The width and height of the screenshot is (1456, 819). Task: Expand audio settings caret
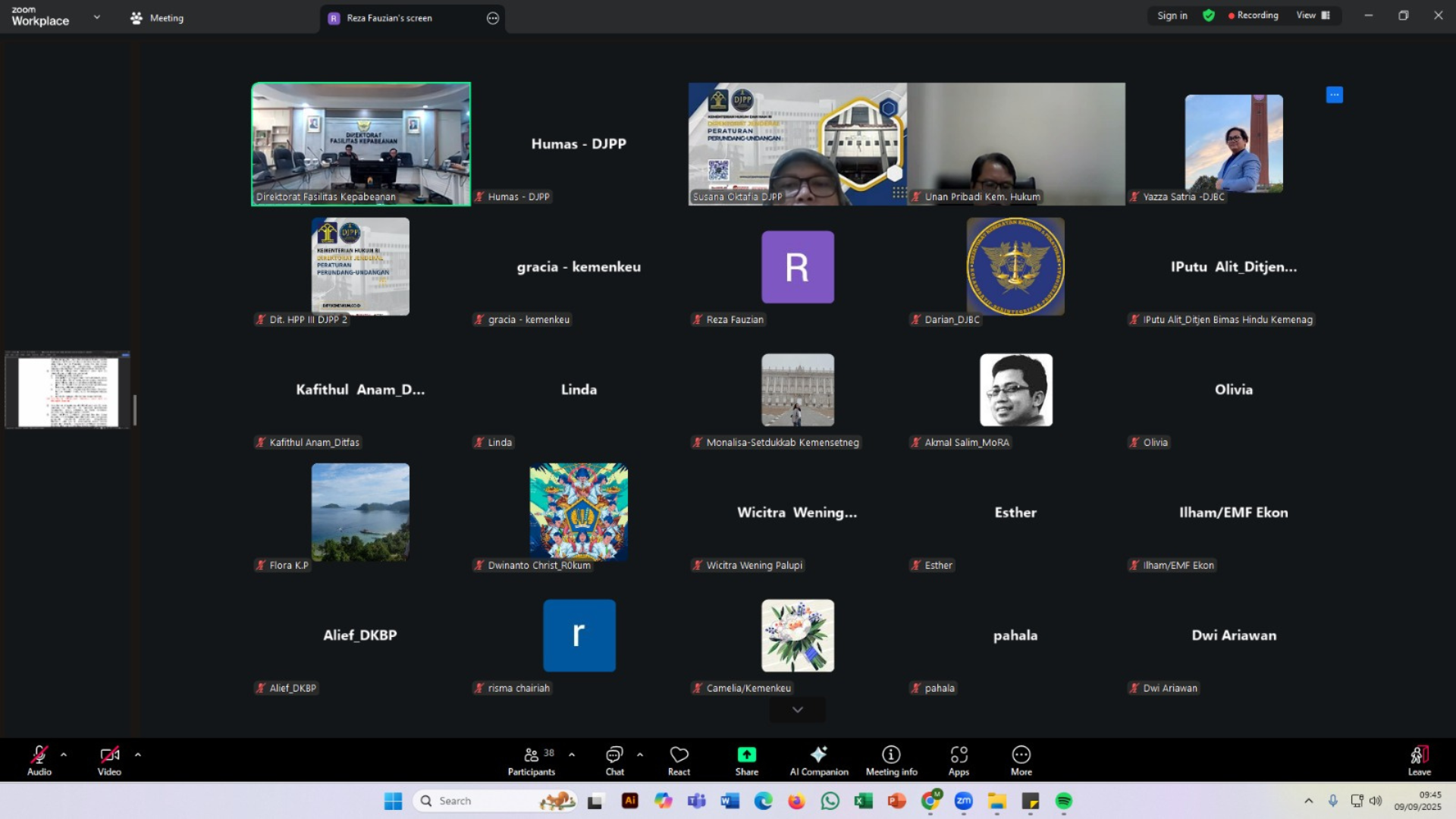click(x=64, y=755)
